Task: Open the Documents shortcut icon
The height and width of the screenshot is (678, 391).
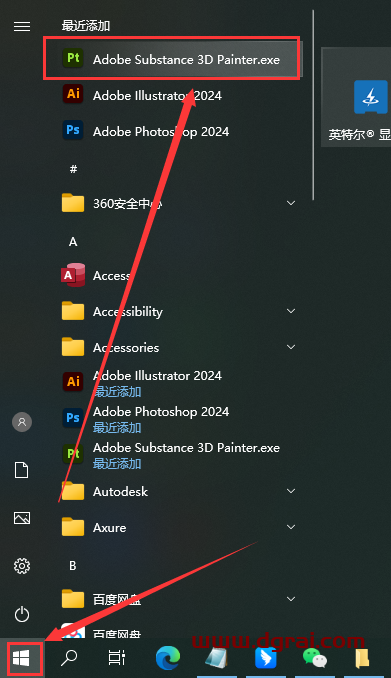Action: point(22,470)
